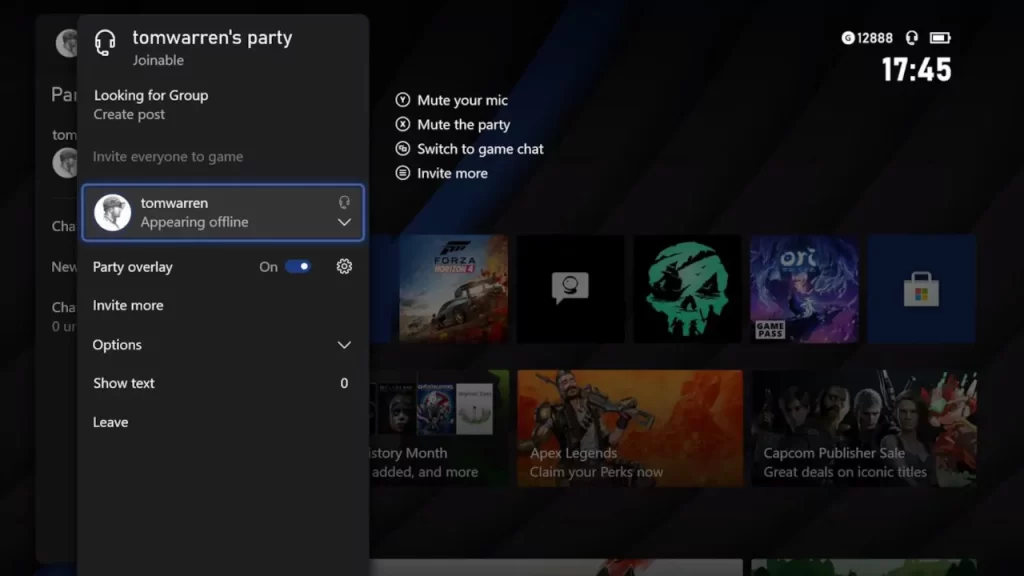Click Create post under Looking for Group
Viewport: 1024px width, 576px height.
click(x=129, y=115)
